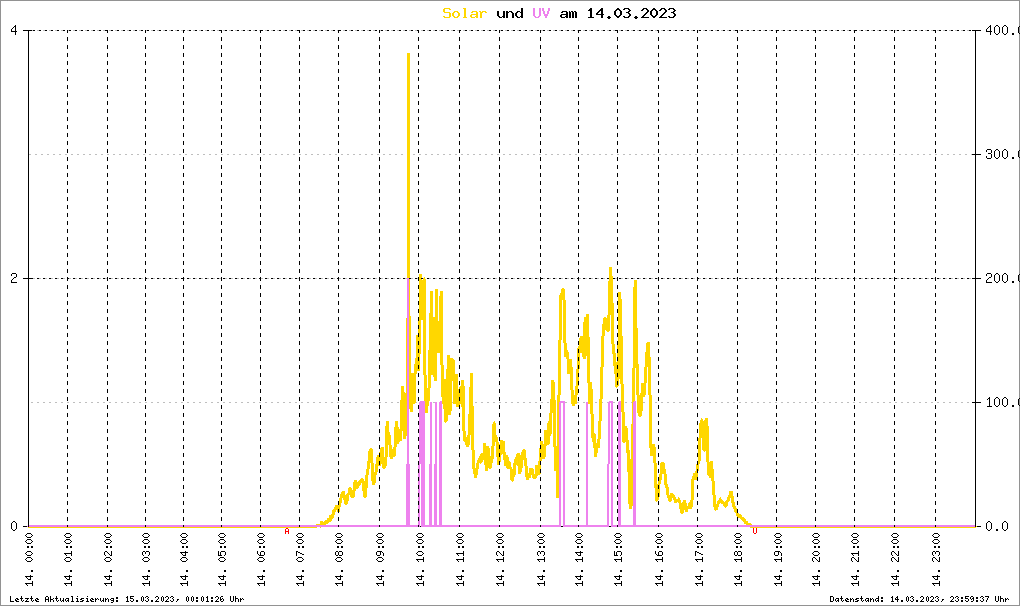This screenshot has height=606, width=1020.
Task: Click time label '14. 22:00'
Action: (895, 560)
